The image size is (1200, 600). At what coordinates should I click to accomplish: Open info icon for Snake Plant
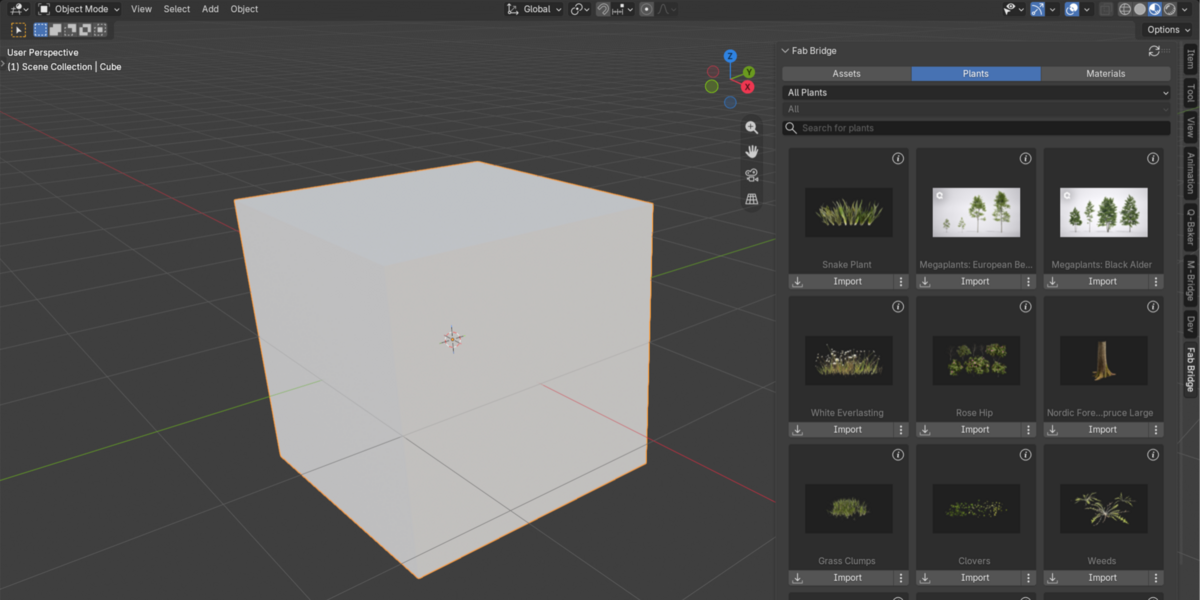coord(898,158)
